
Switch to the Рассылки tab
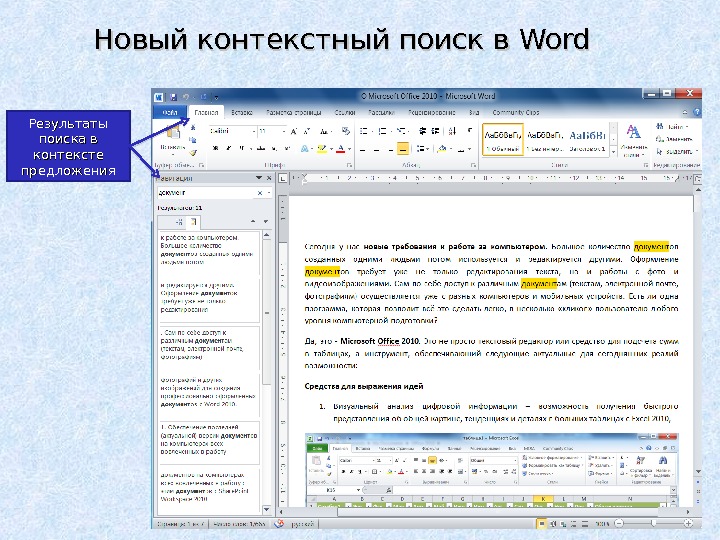381,112
